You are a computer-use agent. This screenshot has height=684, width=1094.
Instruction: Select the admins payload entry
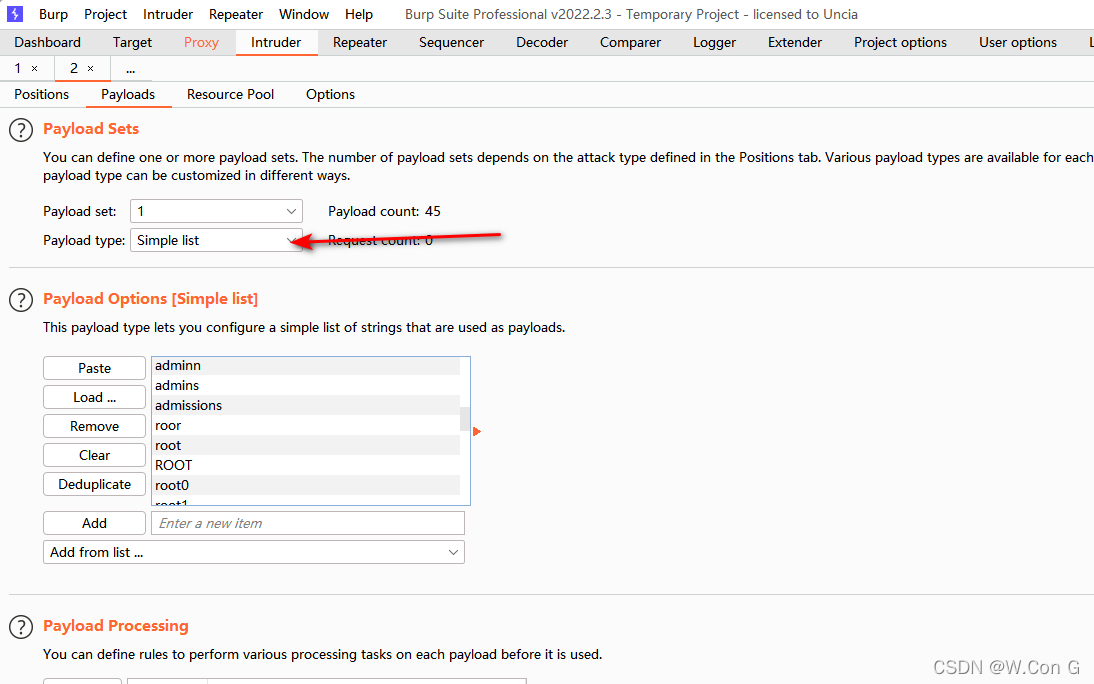[306, 385]
